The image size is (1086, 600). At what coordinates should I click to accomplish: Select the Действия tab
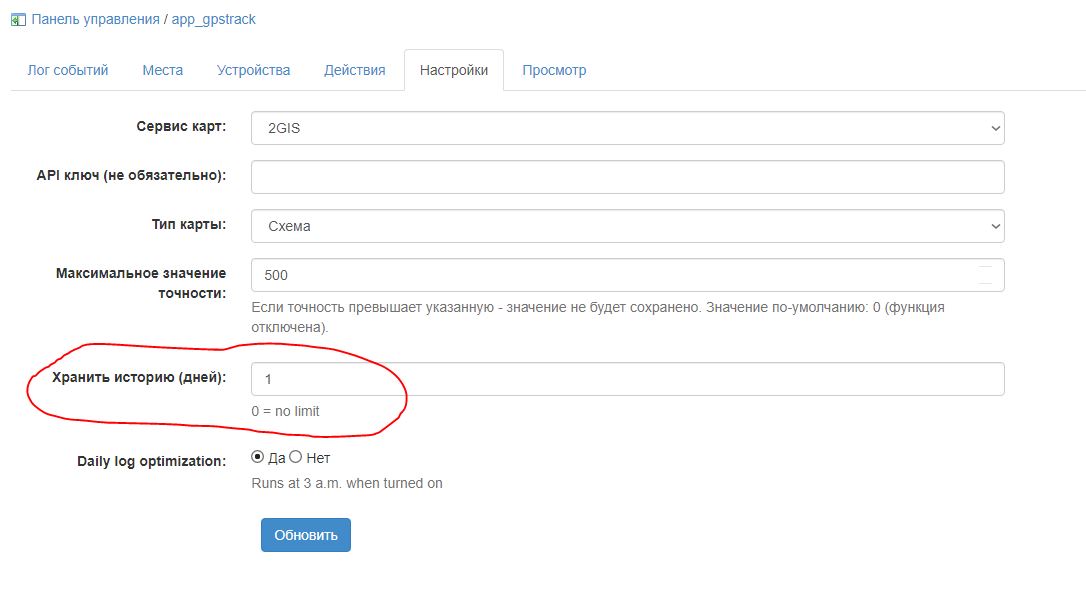coord(354,71)
